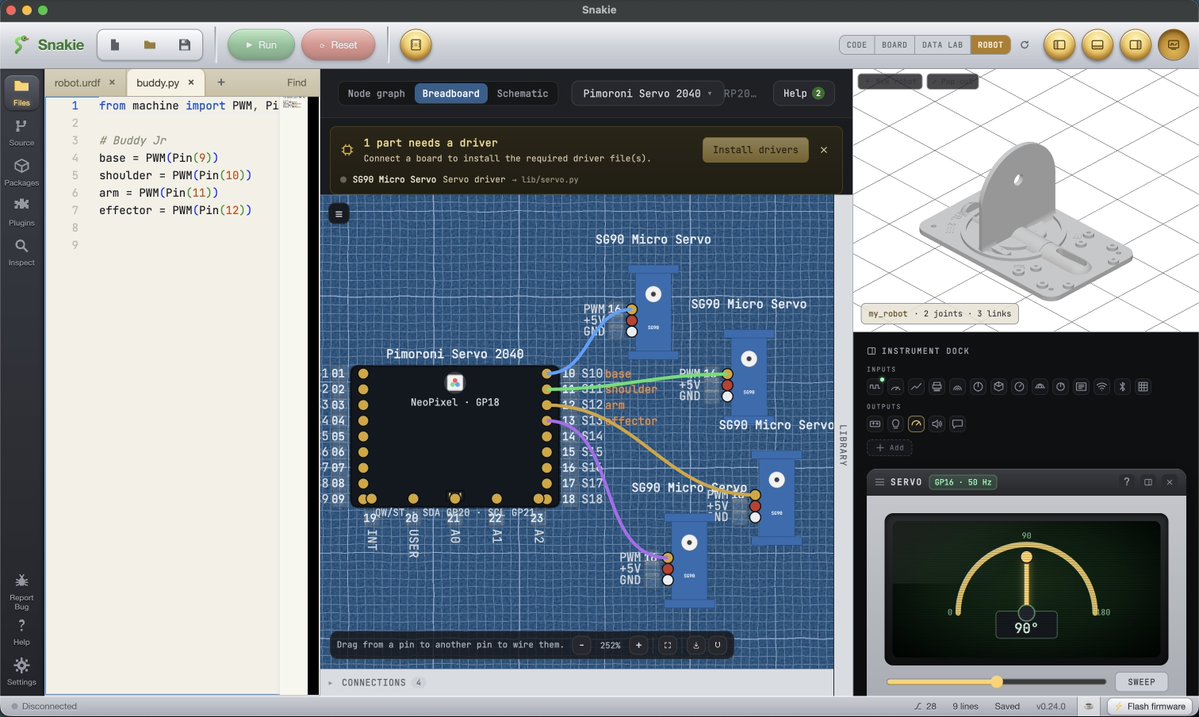
Task: Toggle the left sidebar layout button
Action: 1059,45
